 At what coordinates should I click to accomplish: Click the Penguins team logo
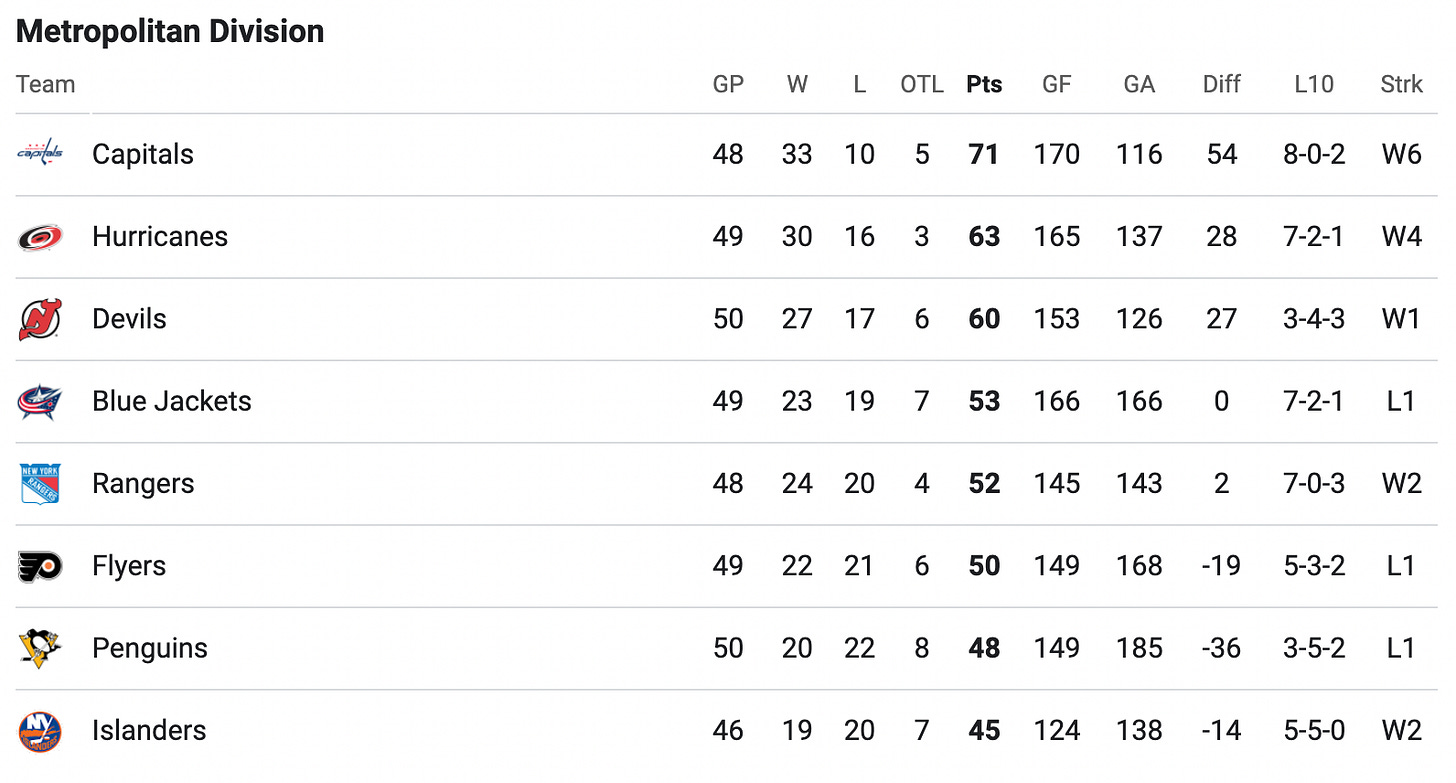pos(40,648)
